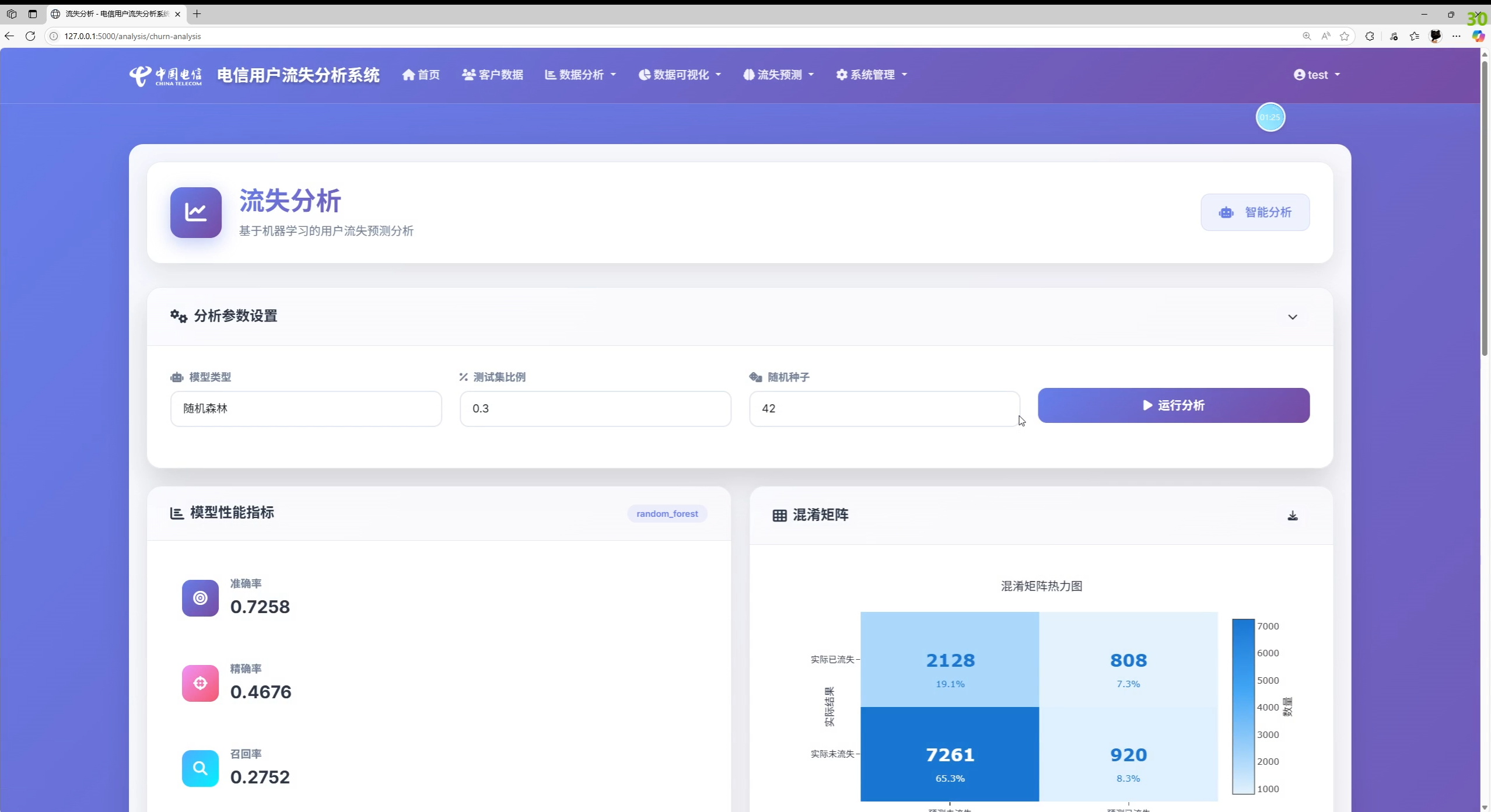Open tab actions menu icon
The image size is (1491, 812).
pos(33,14)
